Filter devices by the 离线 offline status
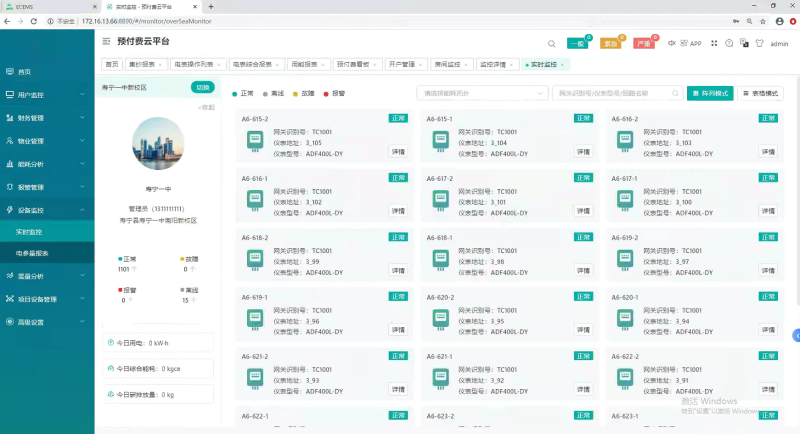The height and width of the screenshot is (434, 800). (x=271, y=93)
